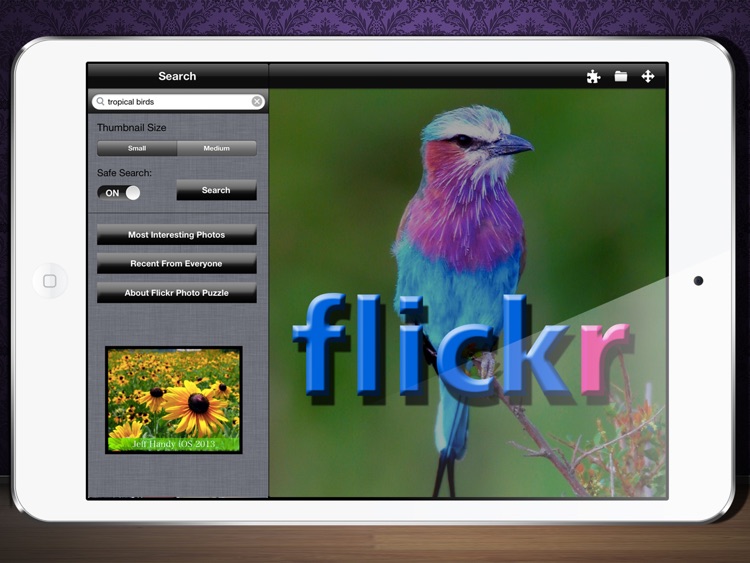Screen dimensions: 750x563
Task: Clear the tropical birds search text
Action: (x=257, y=101)
